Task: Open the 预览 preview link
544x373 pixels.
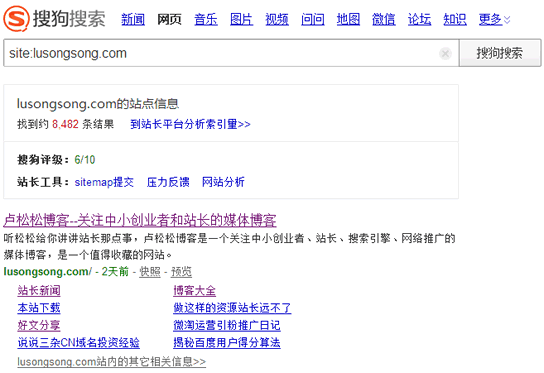Action: (x=181, y=272)
